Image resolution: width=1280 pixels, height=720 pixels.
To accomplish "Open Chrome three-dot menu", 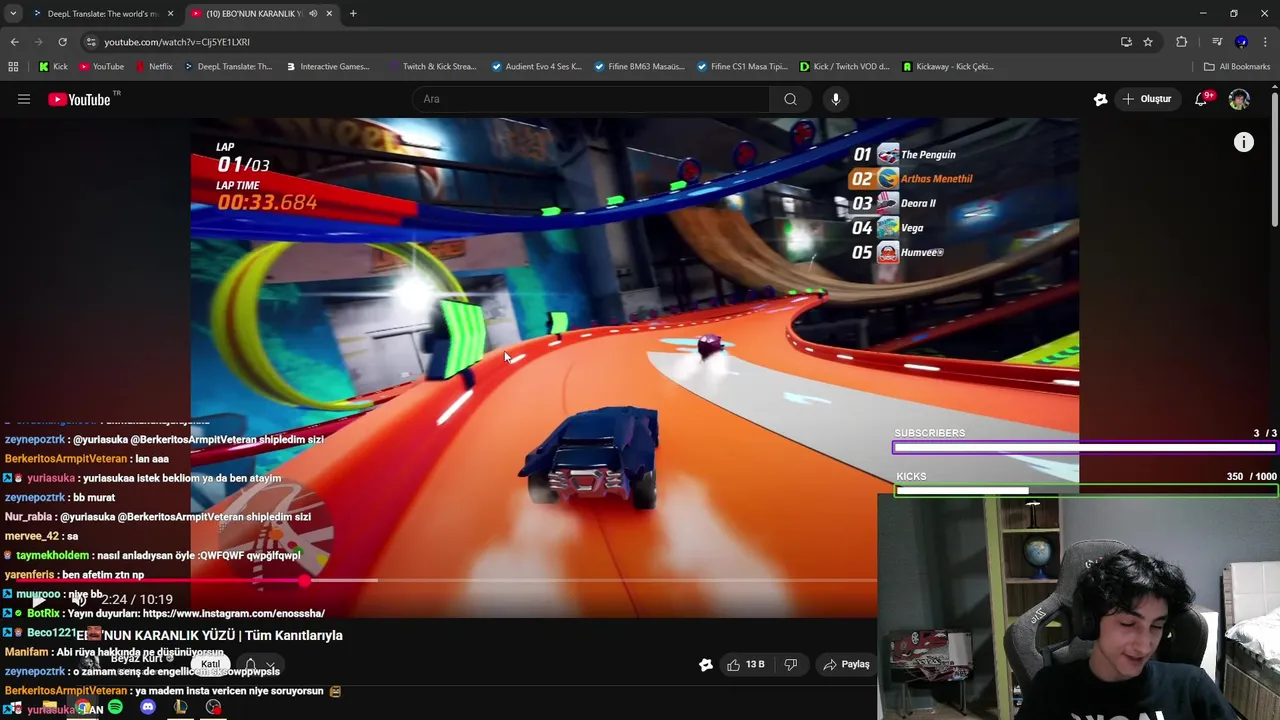I will (1266, 42).
